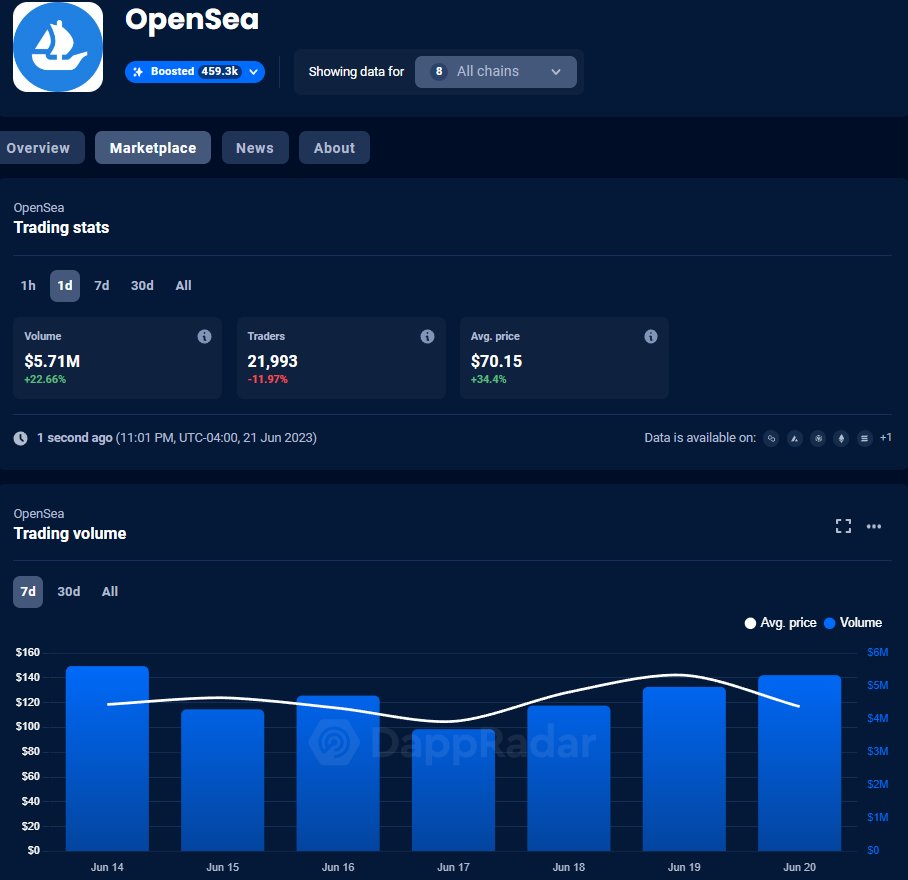908x880 pixels.
Task: Click the chain-link blockchain icon
Action: click(771, 438)
